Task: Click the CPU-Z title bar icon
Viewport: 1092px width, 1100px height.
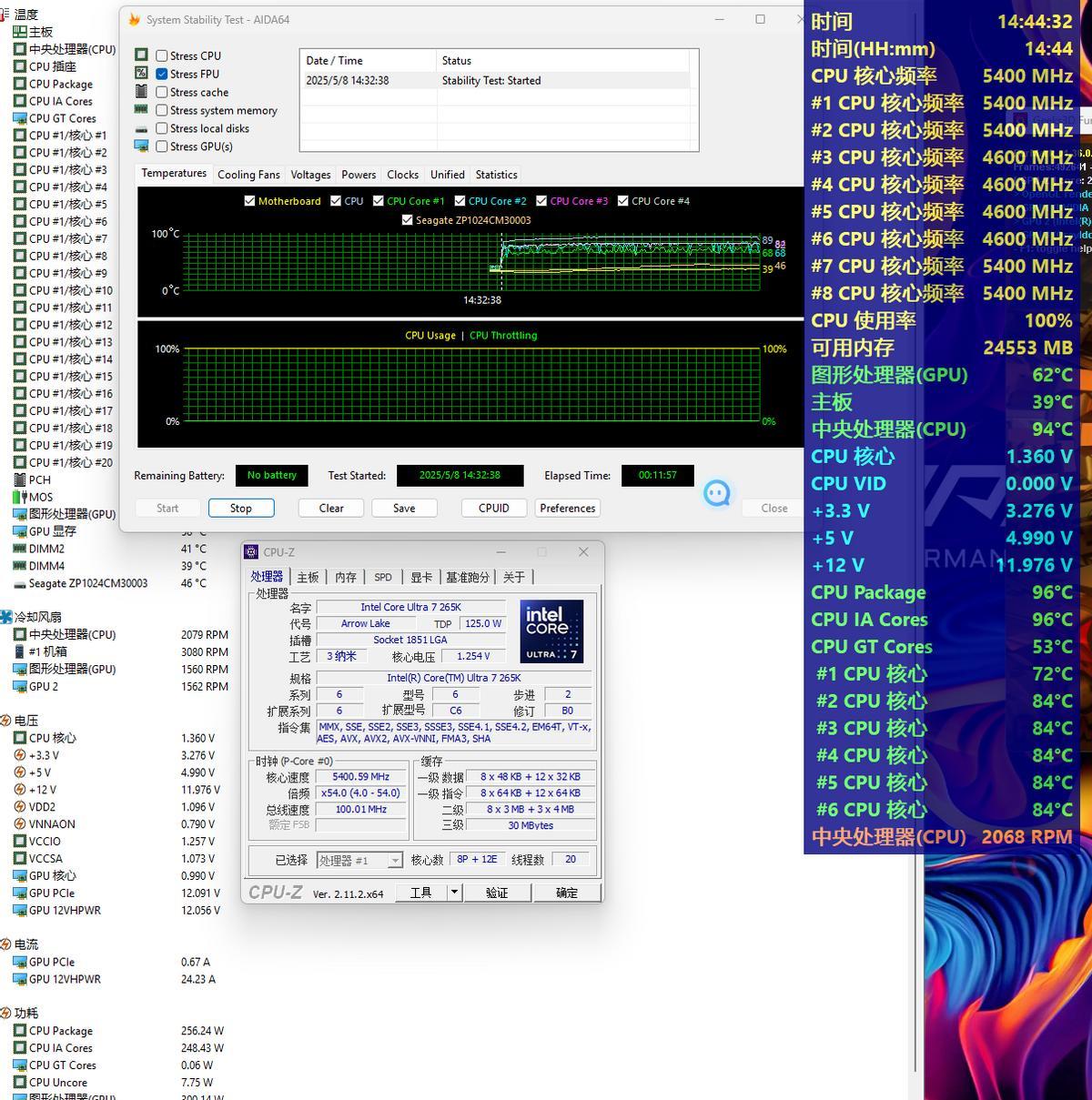Action: [252, 552]
